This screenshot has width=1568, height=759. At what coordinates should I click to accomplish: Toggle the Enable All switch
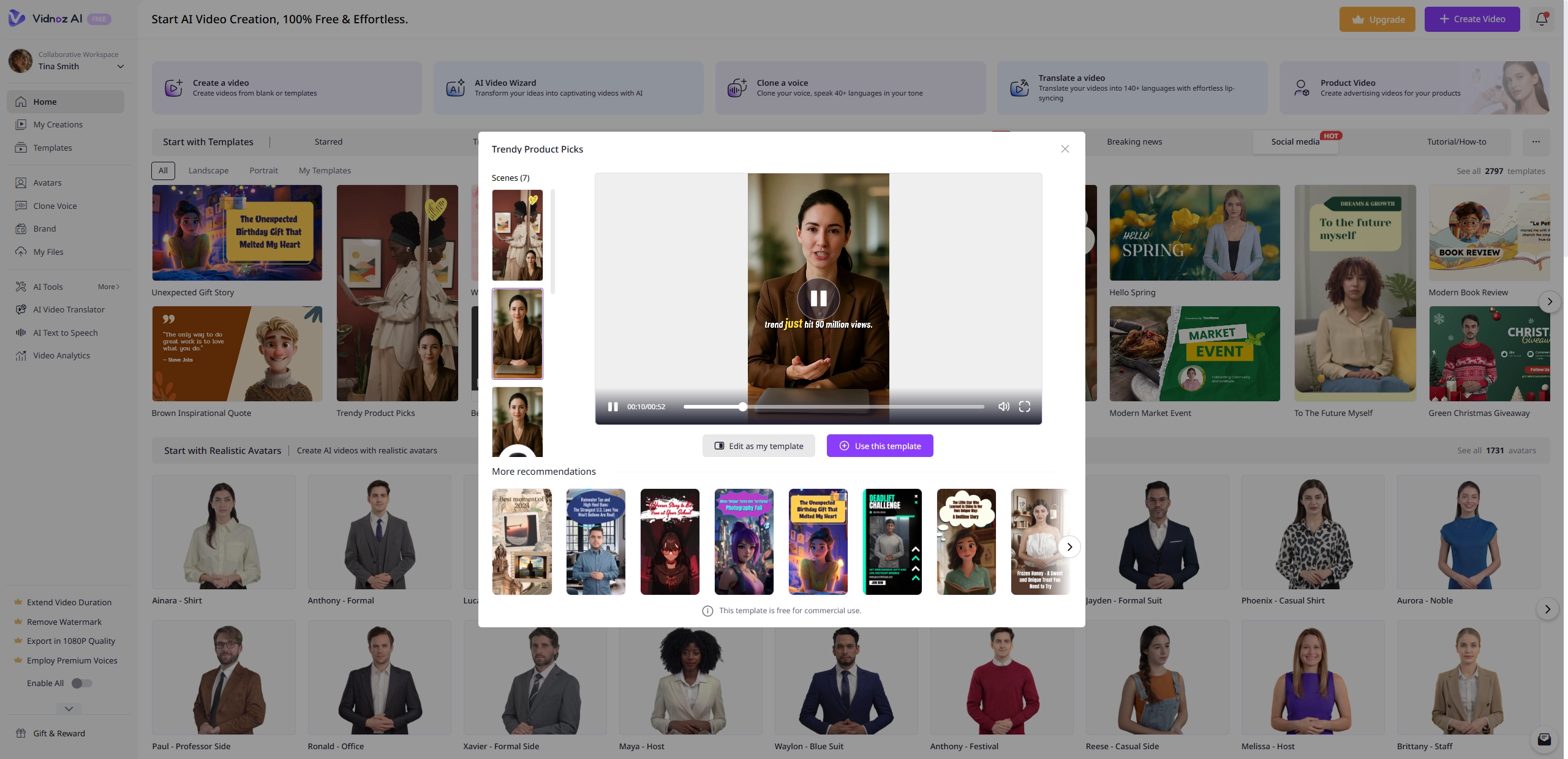[81, 683]
